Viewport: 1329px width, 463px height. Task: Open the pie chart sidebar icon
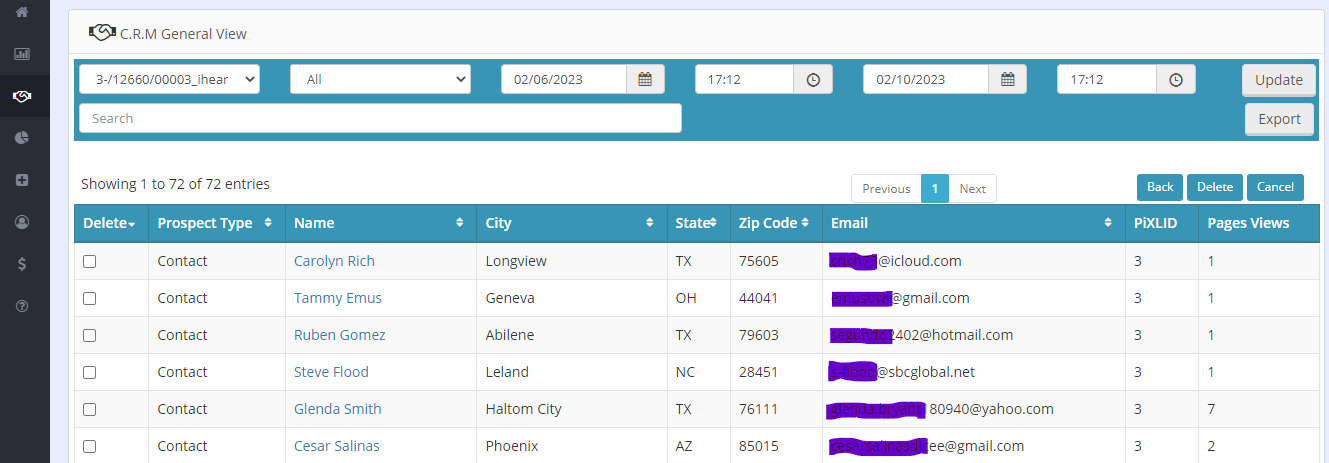tap(21, 138)
